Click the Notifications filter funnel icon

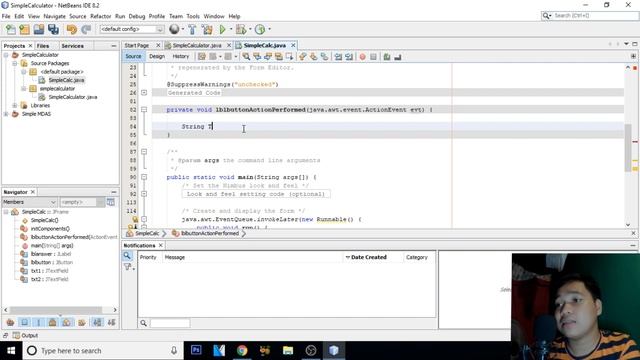[128, 267]
